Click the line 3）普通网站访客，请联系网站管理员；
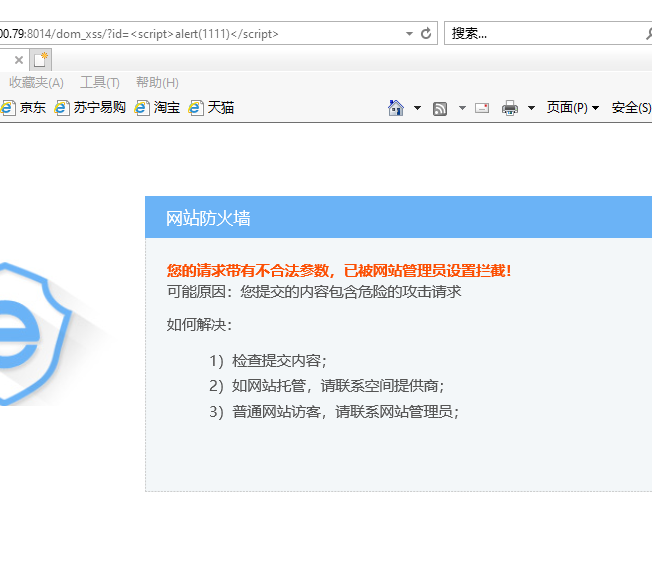Viewport: 652px width, 568px height. pyautogui.click(x=334, y=412)
